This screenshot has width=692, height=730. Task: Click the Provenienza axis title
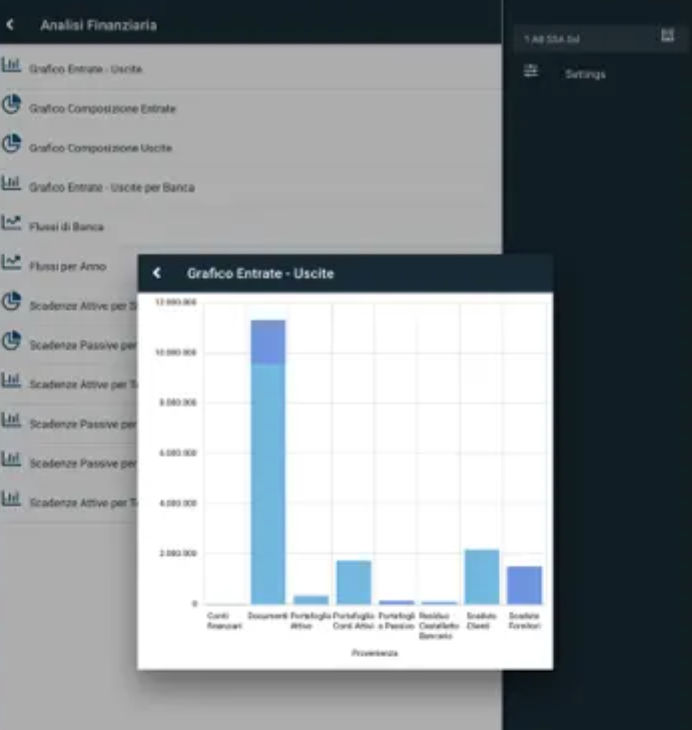tap(374, 653)
